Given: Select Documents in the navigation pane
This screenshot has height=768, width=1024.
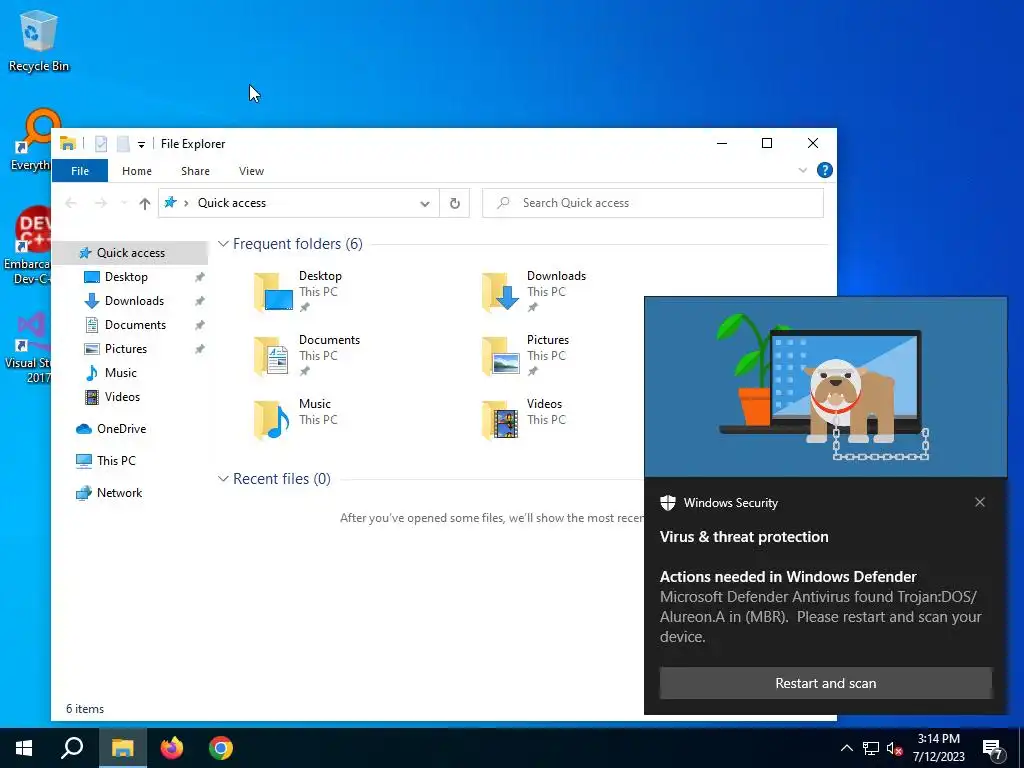Looking at the screenshot, I should pyautogui.click(x=135, y=325).
